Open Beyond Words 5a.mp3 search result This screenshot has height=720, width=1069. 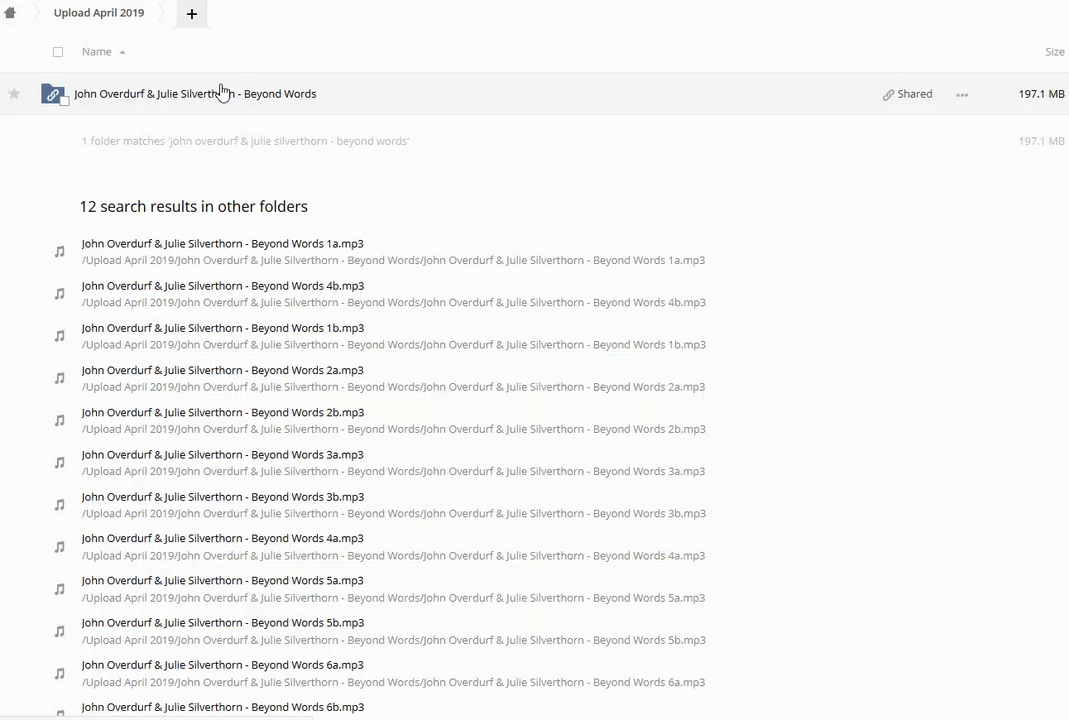pos(222,580)
